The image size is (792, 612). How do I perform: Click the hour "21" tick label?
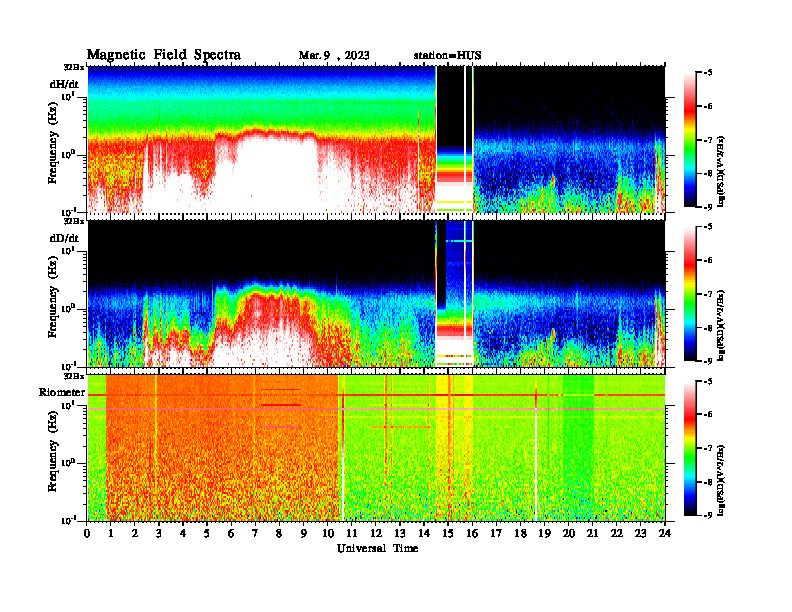(592, 533)
